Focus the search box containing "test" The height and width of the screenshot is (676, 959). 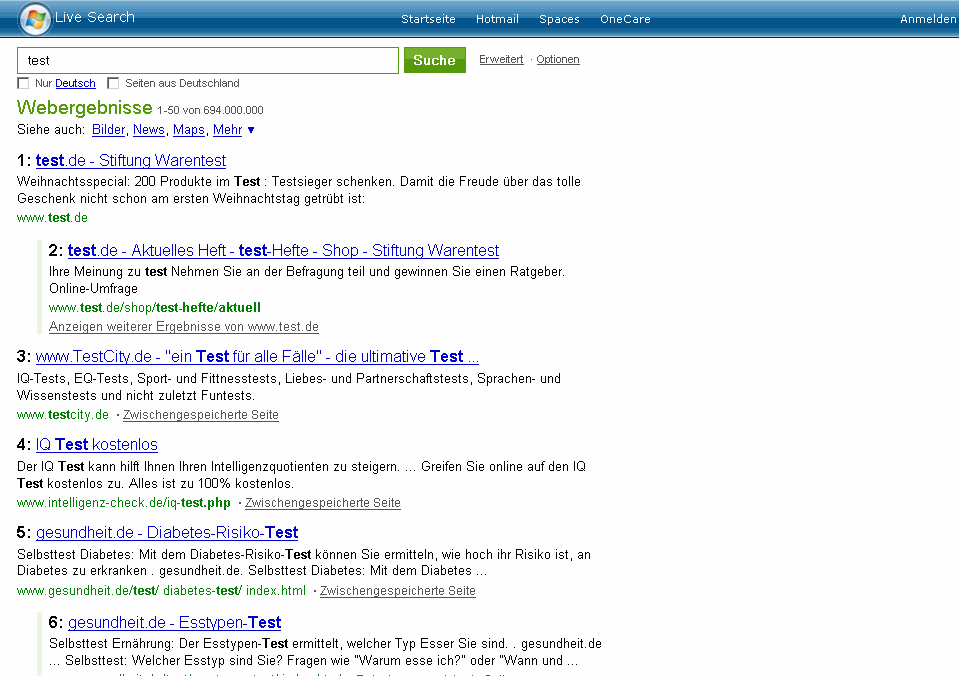point(208,61)
